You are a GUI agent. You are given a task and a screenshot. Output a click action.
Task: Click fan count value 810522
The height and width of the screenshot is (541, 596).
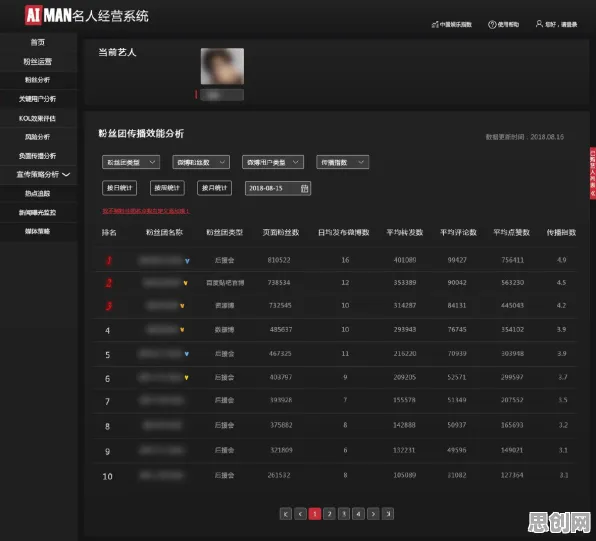click(279, 260)
